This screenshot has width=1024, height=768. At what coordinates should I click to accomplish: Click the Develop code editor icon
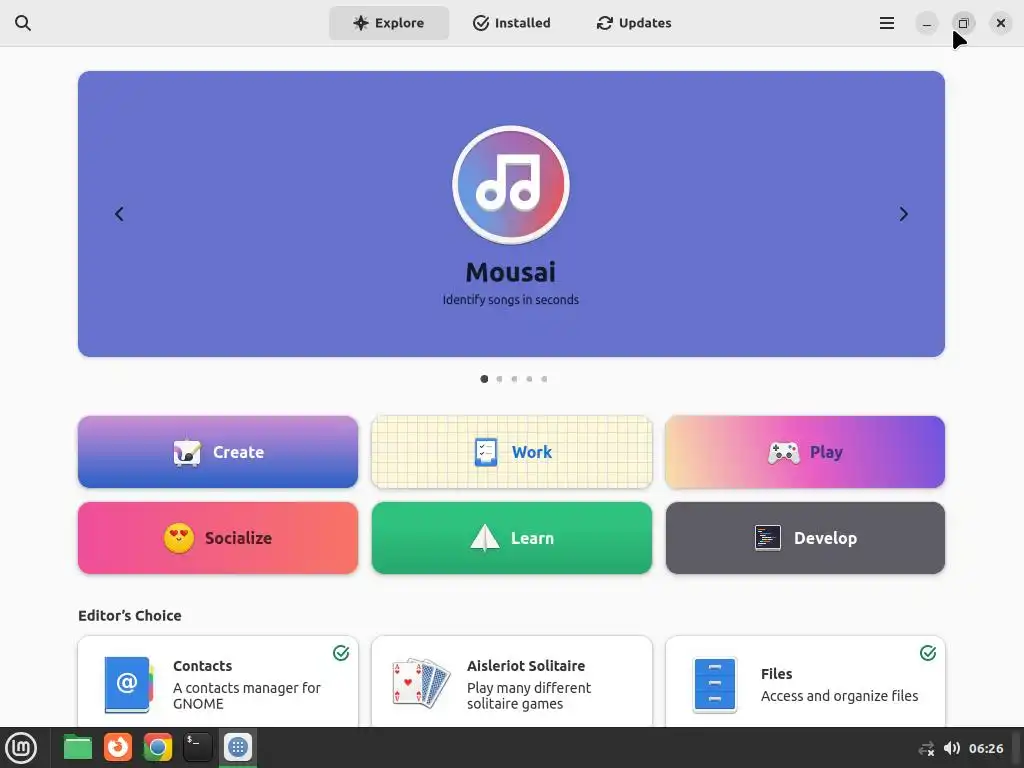768,538
